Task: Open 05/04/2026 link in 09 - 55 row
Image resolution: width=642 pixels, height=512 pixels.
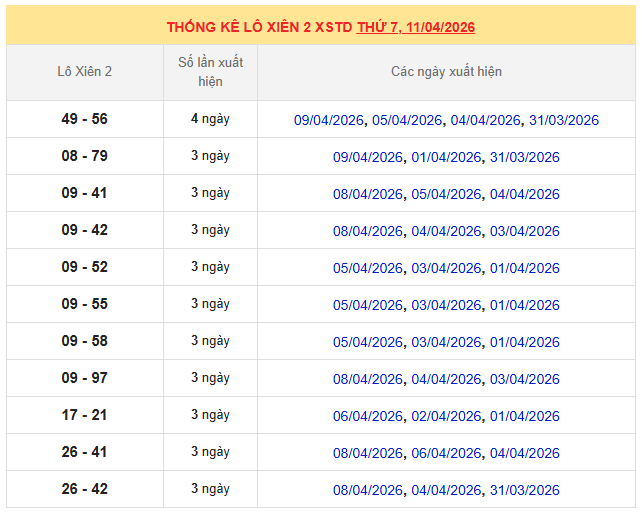Action: pyautogui.click(x=368, y=305)
